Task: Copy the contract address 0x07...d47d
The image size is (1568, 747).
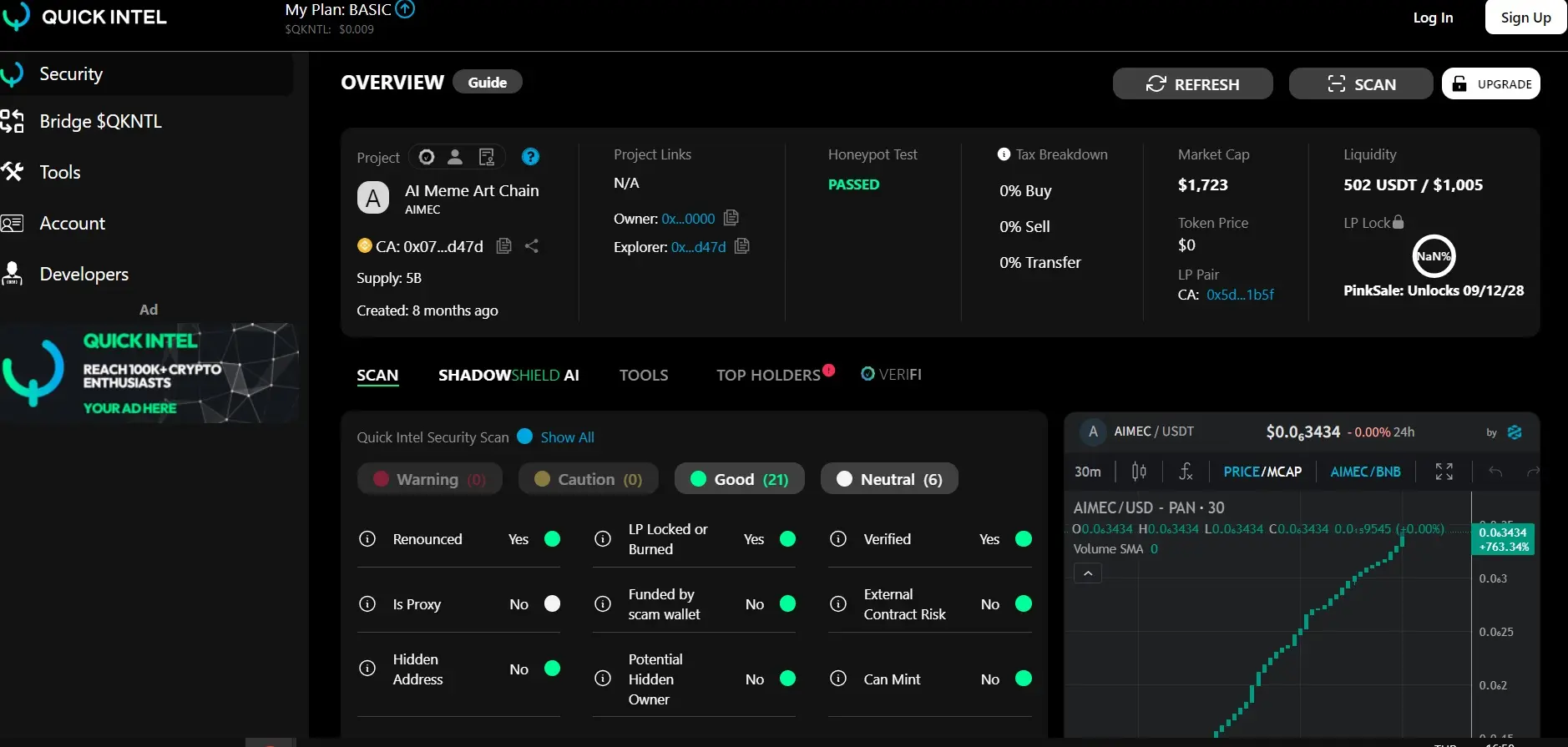Action: 503,246
